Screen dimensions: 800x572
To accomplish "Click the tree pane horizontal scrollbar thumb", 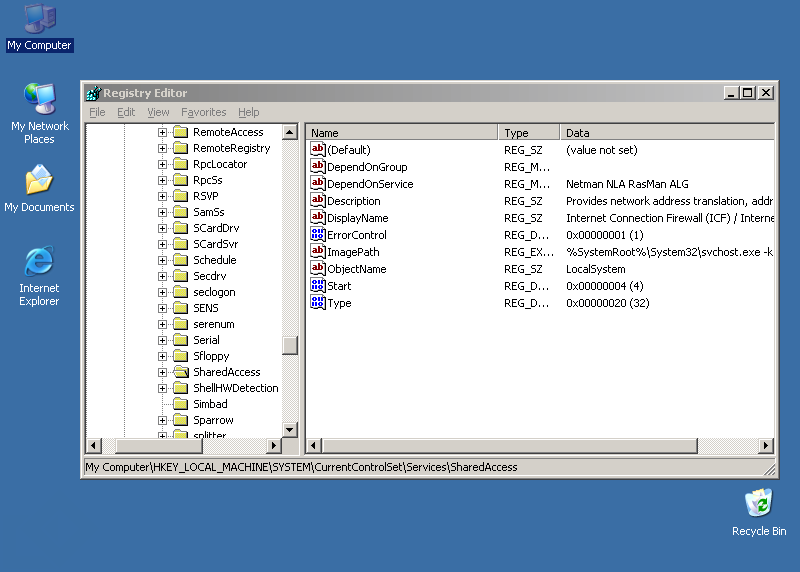I will coord(159,446).
